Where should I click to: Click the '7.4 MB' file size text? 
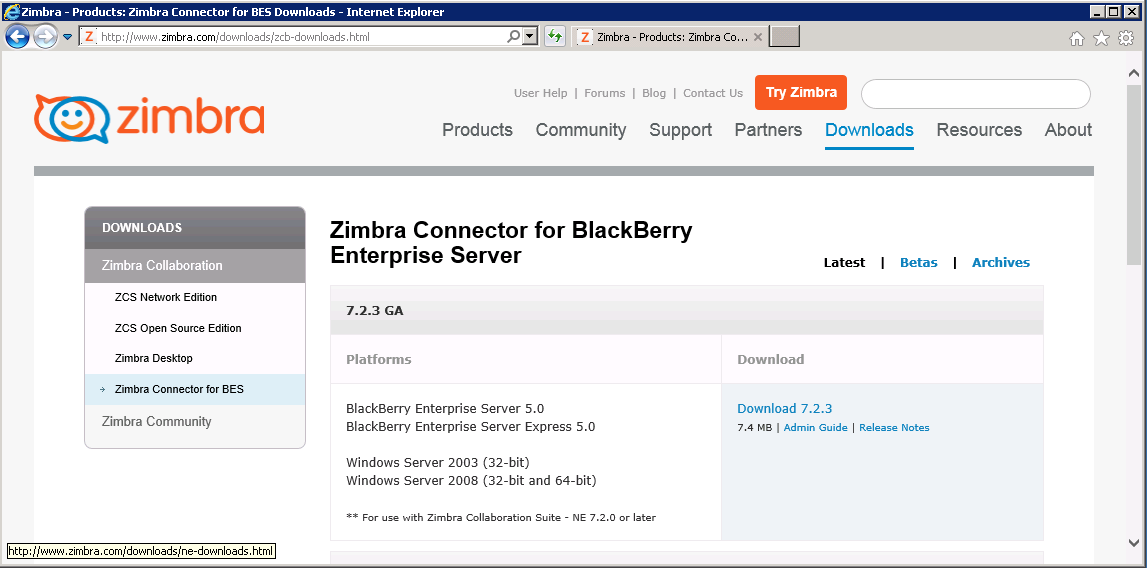[x=754, y=427]
